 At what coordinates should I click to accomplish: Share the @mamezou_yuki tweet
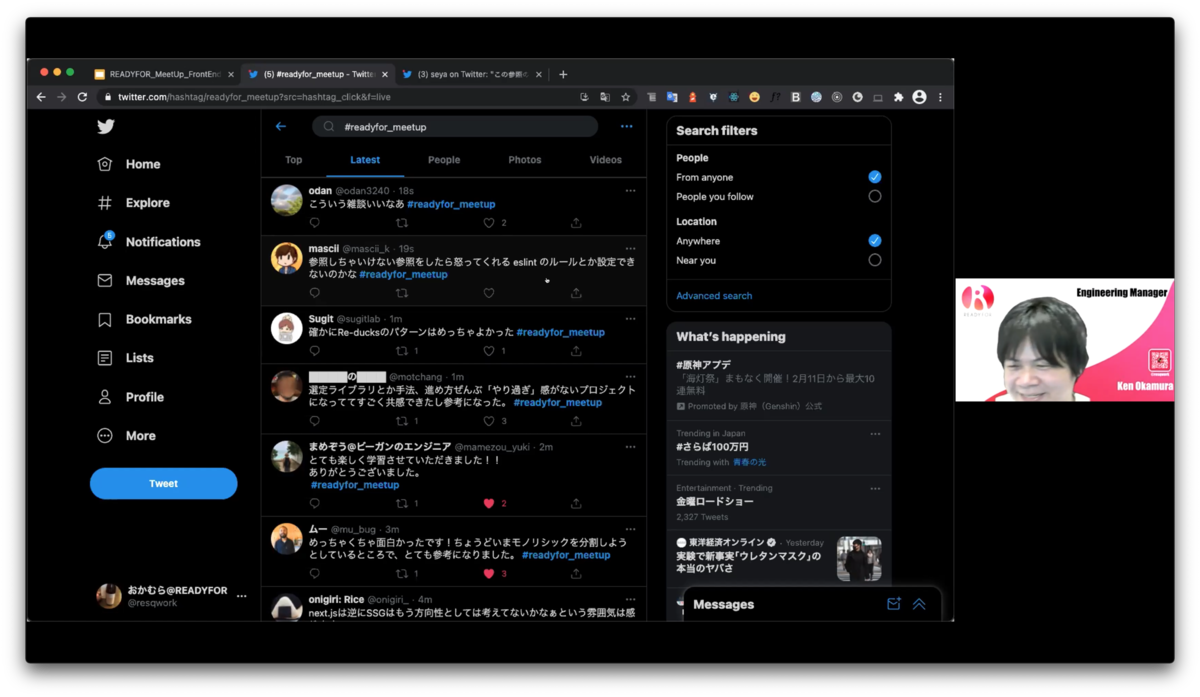click(576, 503)
